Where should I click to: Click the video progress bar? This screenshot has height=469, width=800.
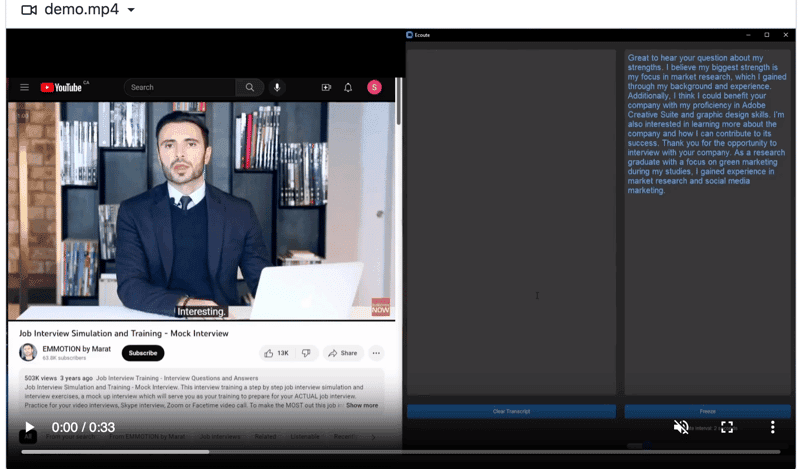400,451
